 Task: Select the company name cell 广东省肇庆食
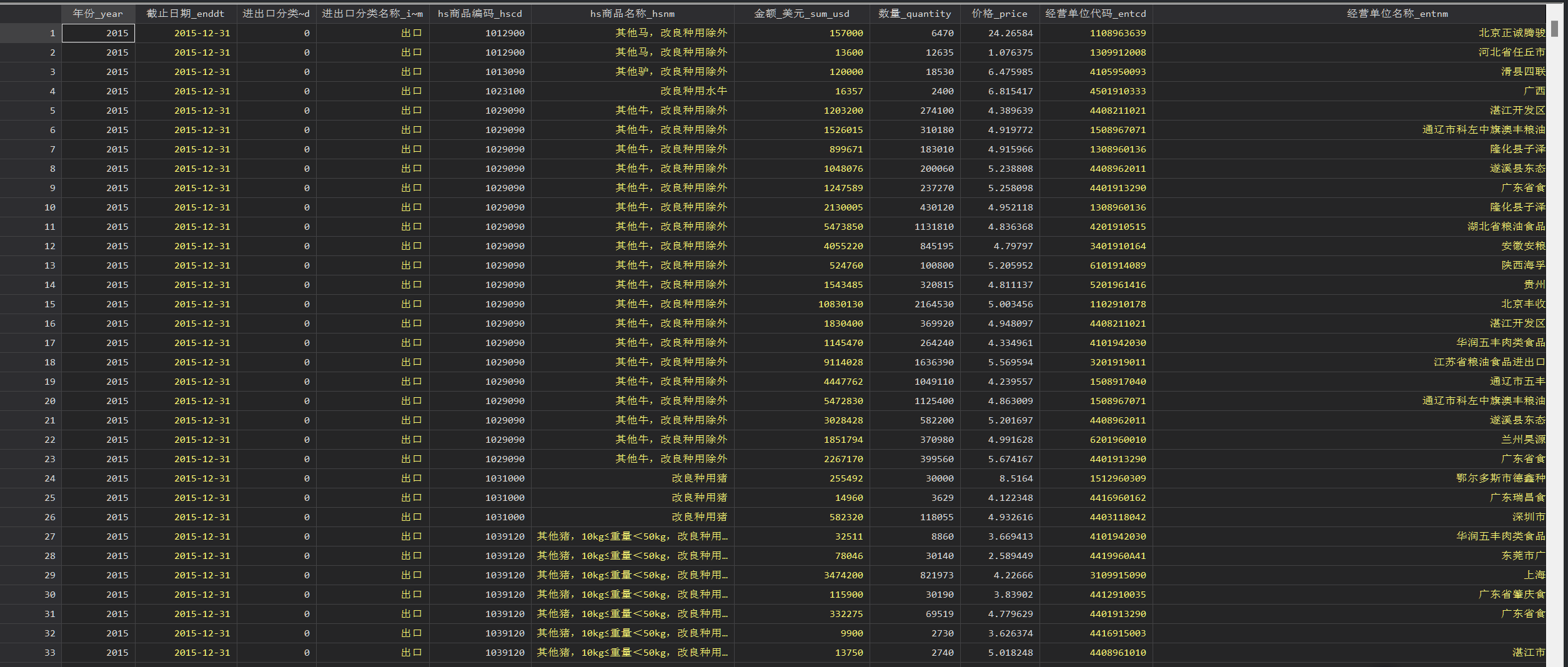coord(1349,595)
